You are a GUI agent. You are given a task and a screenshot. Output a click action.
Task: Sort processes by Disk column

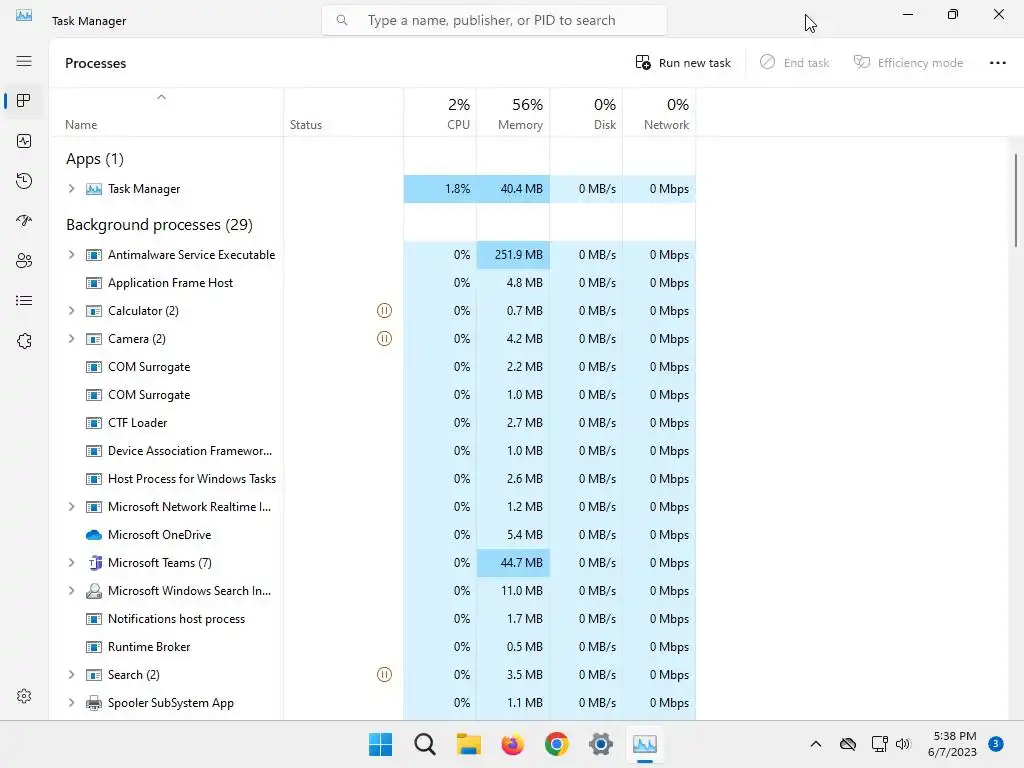pos(586,112)
